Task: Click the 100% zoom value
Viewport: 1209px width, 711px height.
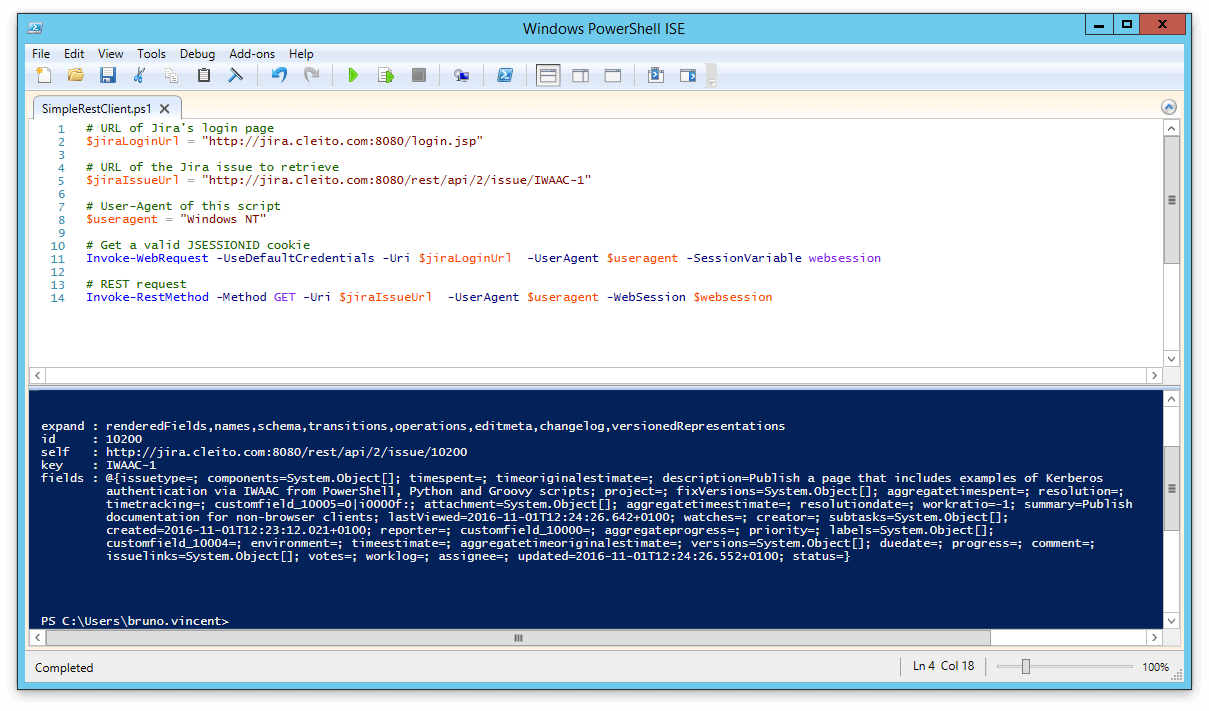Action: point(1155,667)
